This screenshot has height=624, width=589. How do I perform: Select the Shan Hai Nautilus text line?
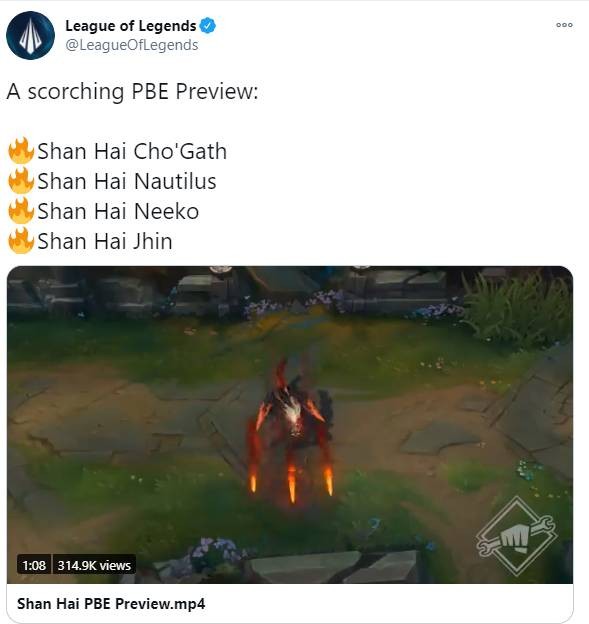[x=127, y=181]
